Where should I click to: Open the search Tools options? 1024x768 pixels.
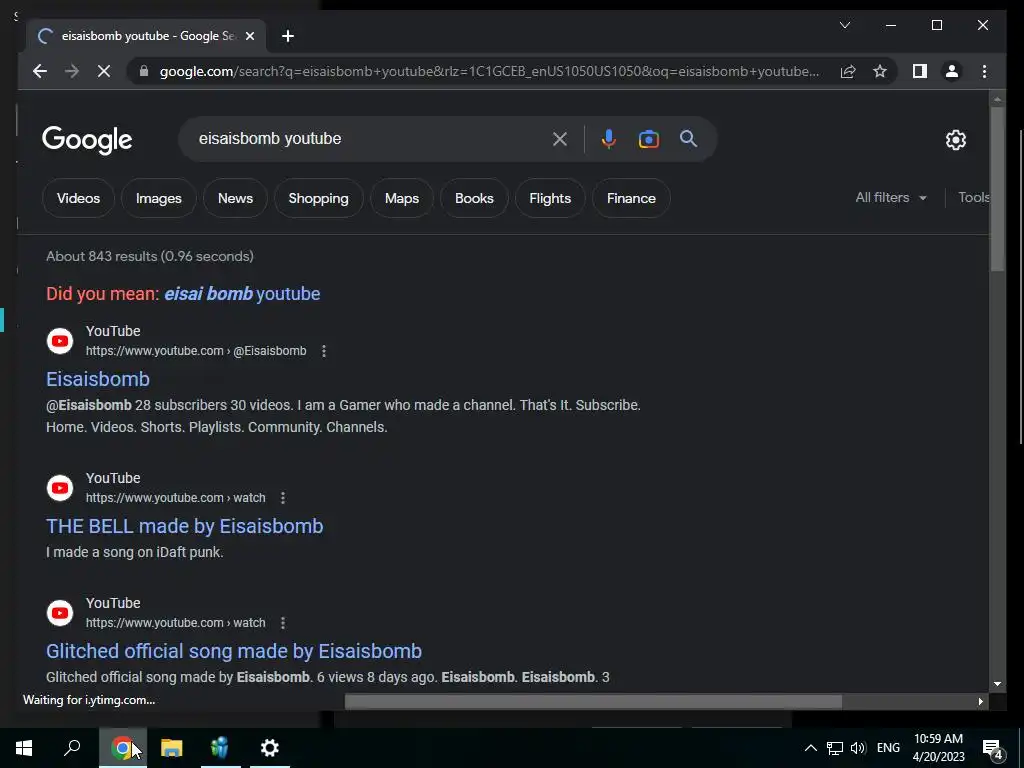coord(974,197)
